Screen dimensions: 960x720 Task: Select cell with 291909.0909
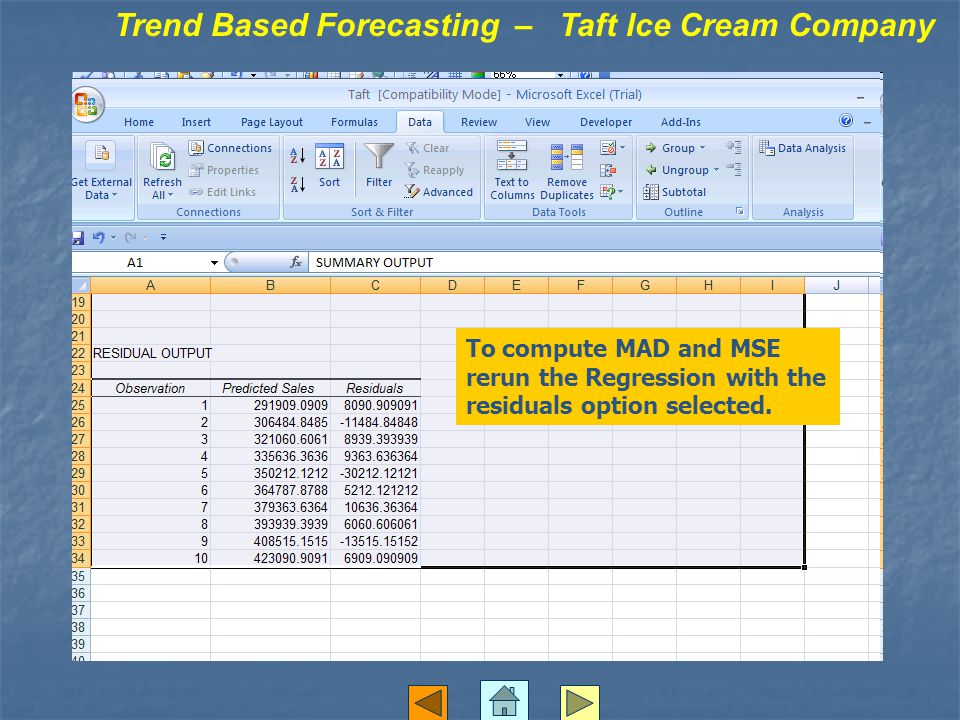point(270,405)
